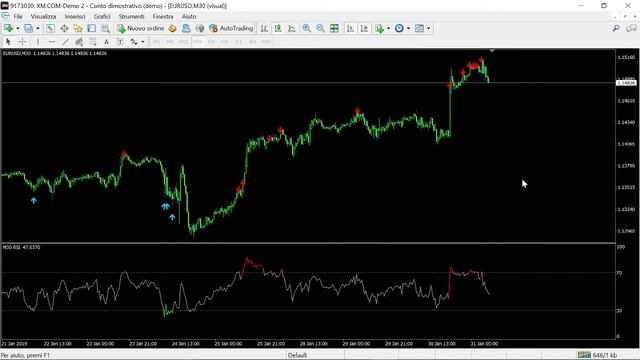Open the File menu
The image size is (640, 360).
click(x=18, y=16)
